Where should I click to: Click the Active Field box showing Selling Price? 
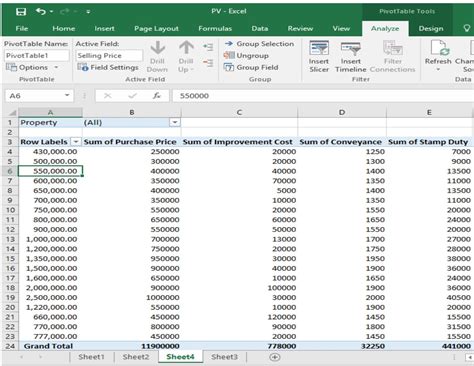[x=109, y=56]
